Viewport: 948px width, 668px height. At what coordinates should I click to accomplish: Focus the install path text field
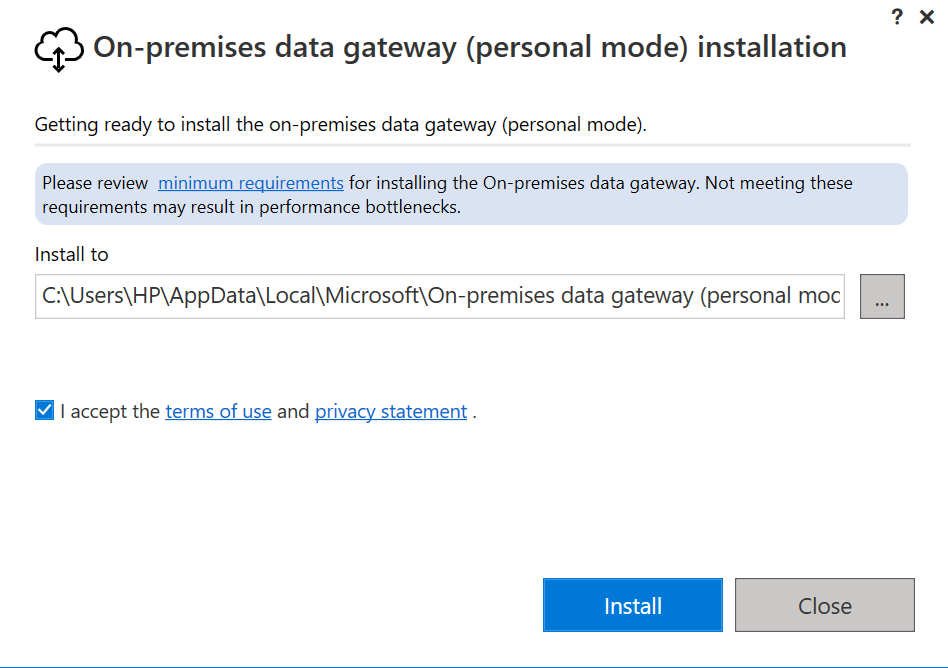point(440,296)
